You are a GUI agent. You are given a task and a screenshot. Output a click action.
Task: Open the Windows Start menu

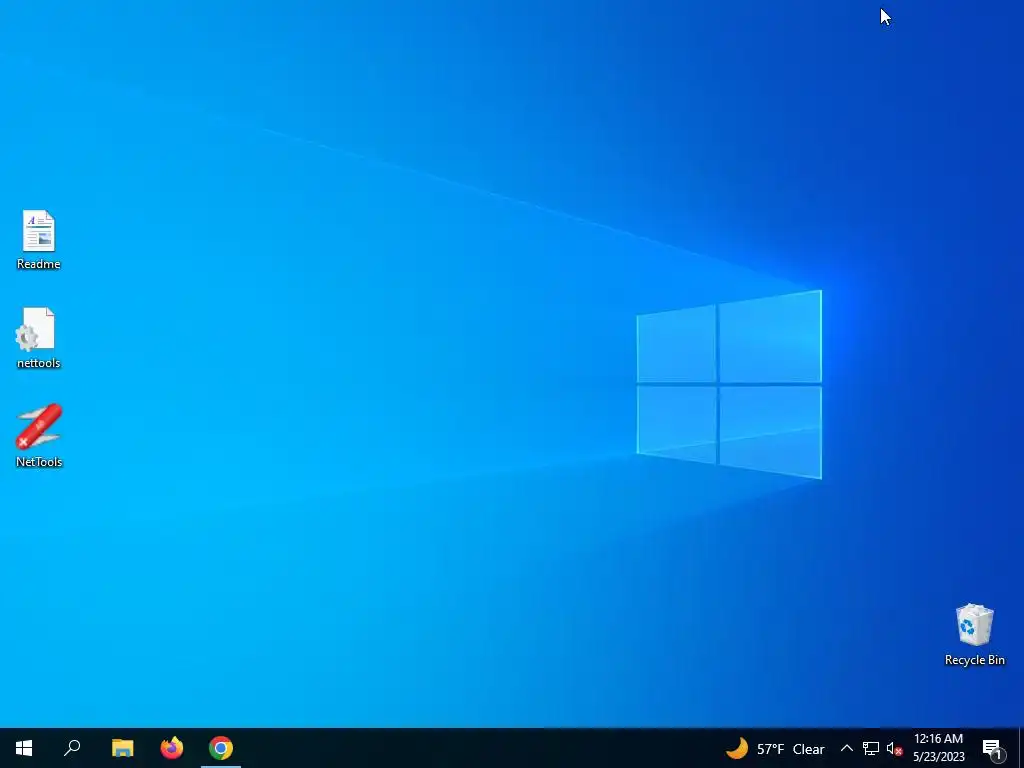click(x=24, y=748)
